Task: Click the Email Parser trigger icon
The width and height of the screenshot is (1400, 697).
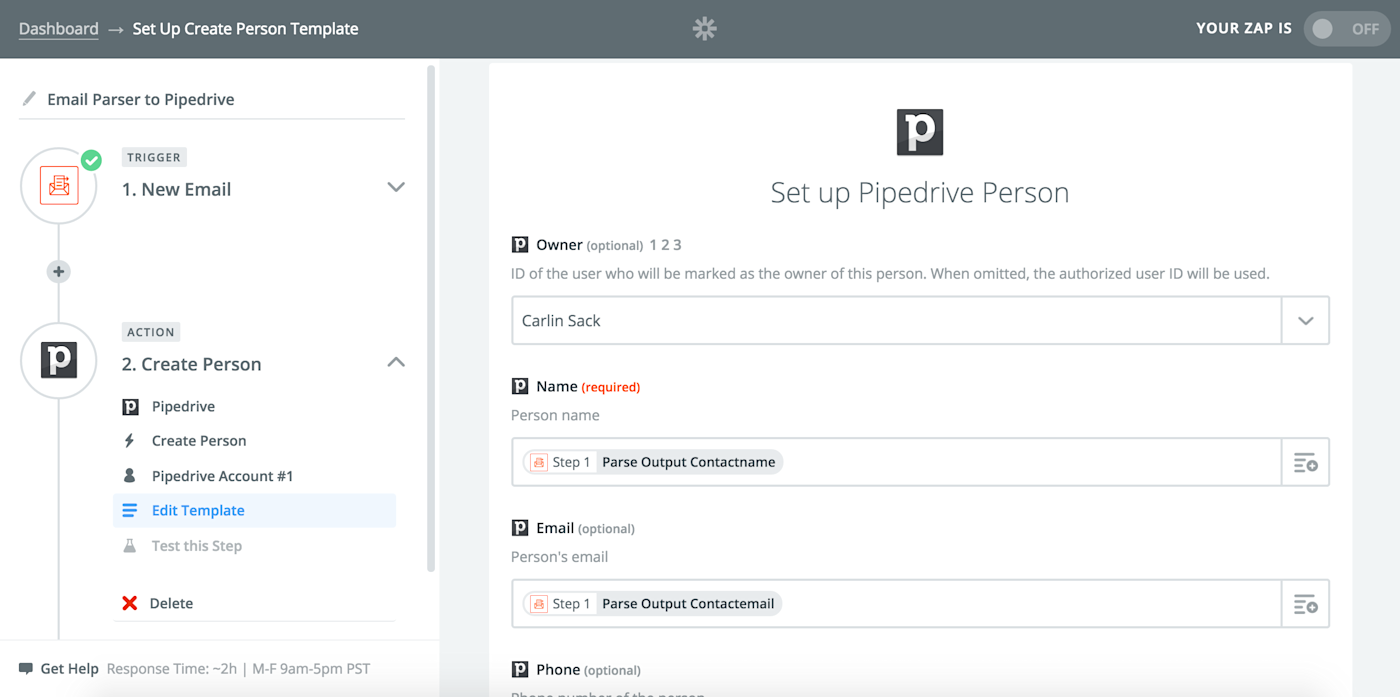Action: coord(59,186)
